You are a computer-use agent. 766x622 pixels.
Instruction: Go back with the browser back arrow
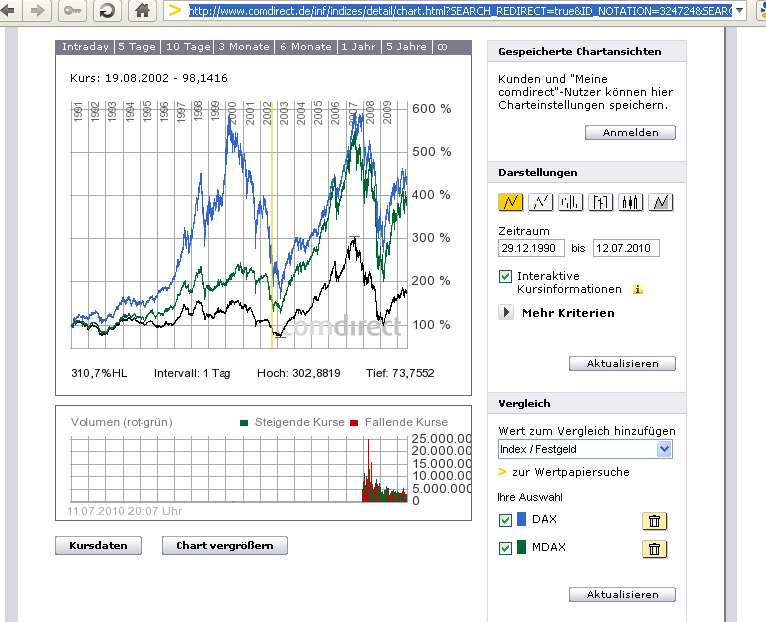[7, 10]
